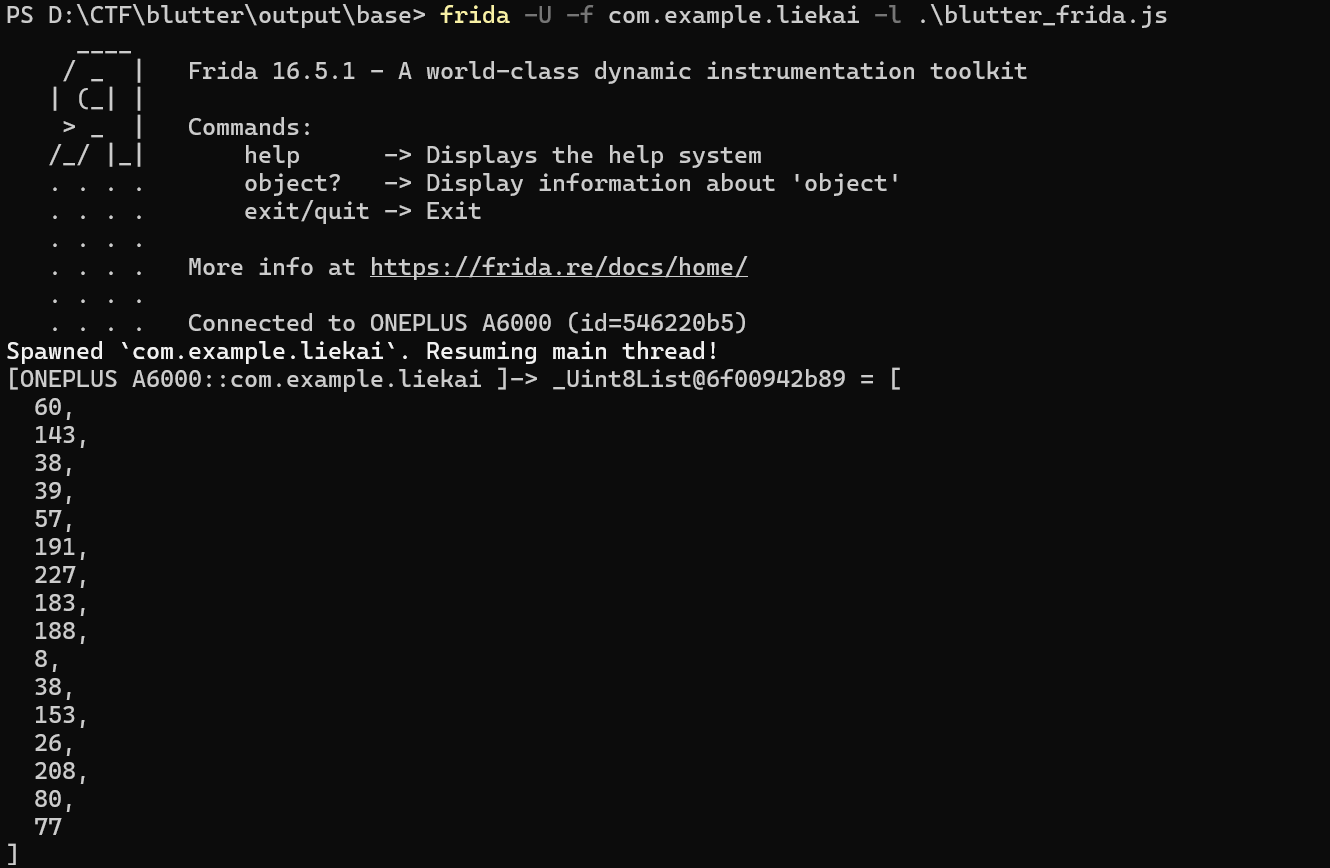Click the Spawned com.example.liekai message

click(362, 351)
